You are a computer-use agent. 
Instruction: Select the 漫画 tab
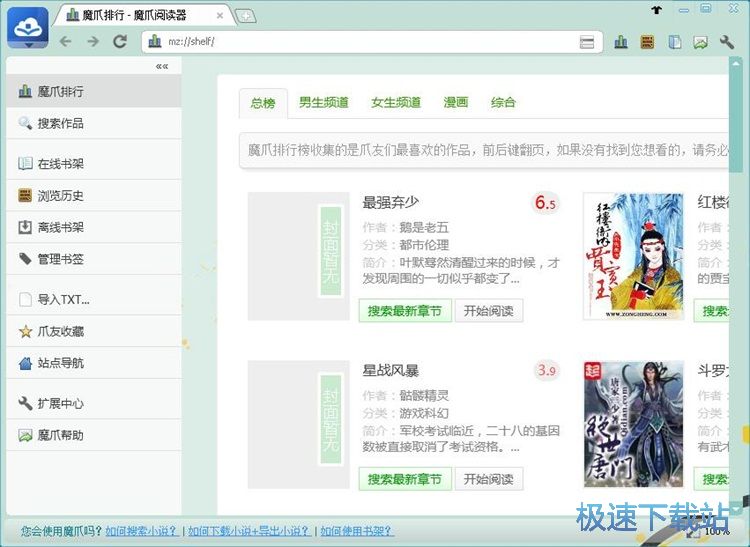(456, 102)
